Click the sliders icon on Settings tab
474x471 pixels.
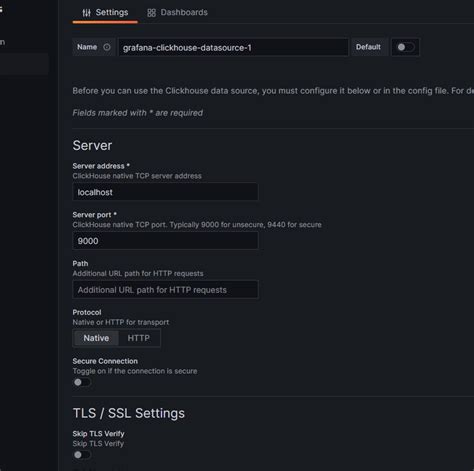[x=86, y=13]
